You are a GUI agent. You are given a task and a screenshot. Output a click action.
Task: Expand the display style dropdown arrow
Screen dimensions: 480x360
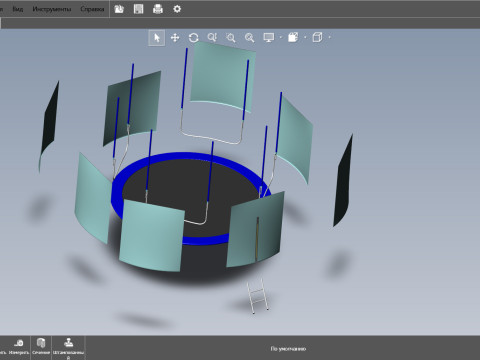click(x=281, y=37)
